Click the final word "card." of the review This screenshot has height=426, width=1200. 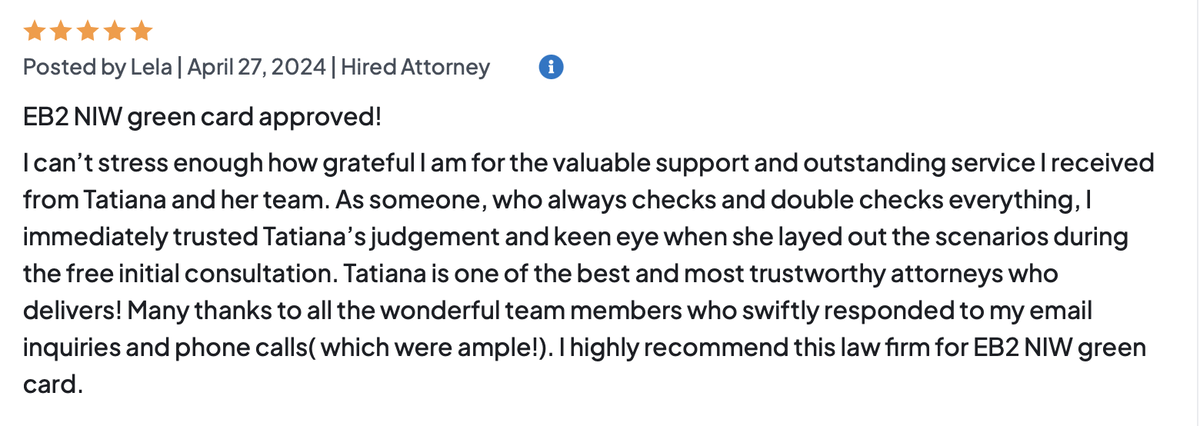click(x=51, y=386)
